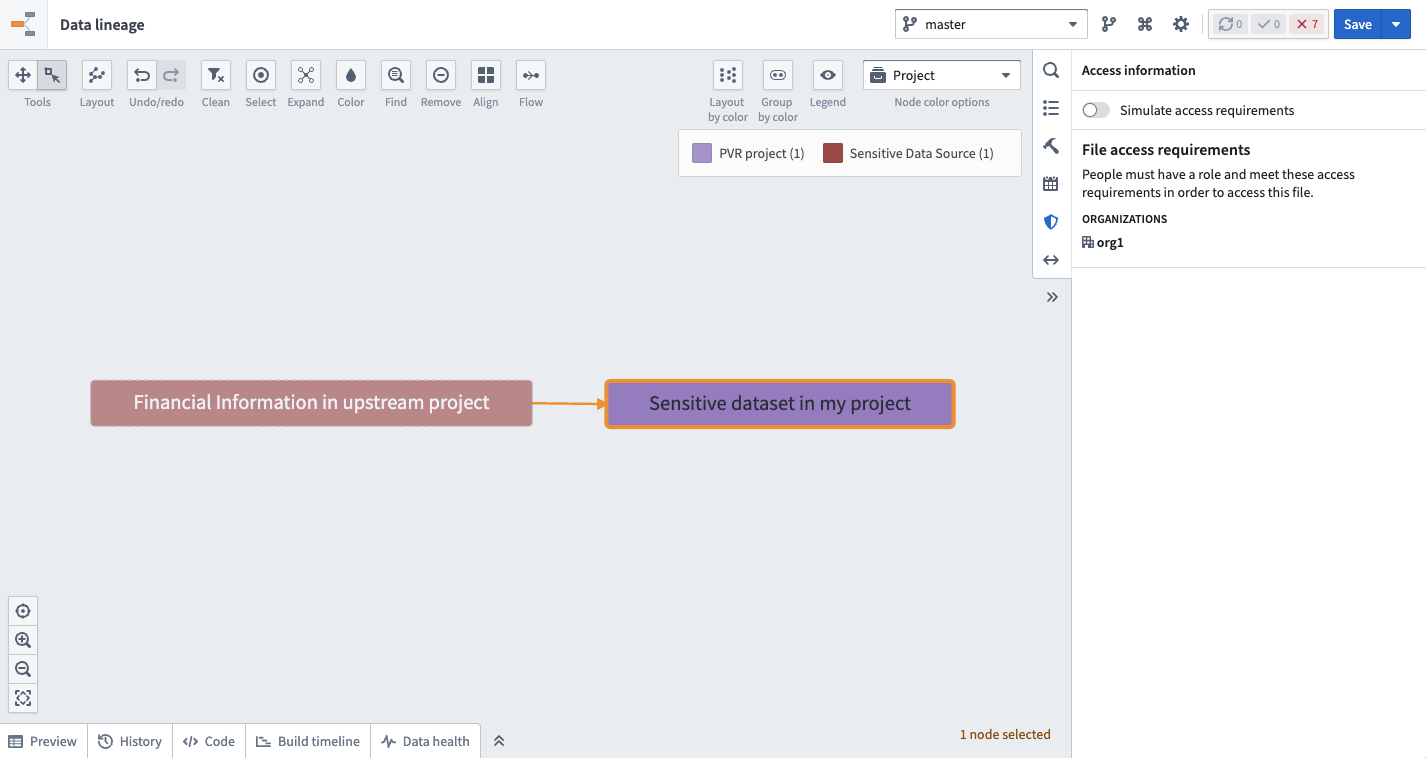This screenshot has height=758, width=1426.
Task: Select the Sensitive dataset in my project node
Action: coord(780,404)
